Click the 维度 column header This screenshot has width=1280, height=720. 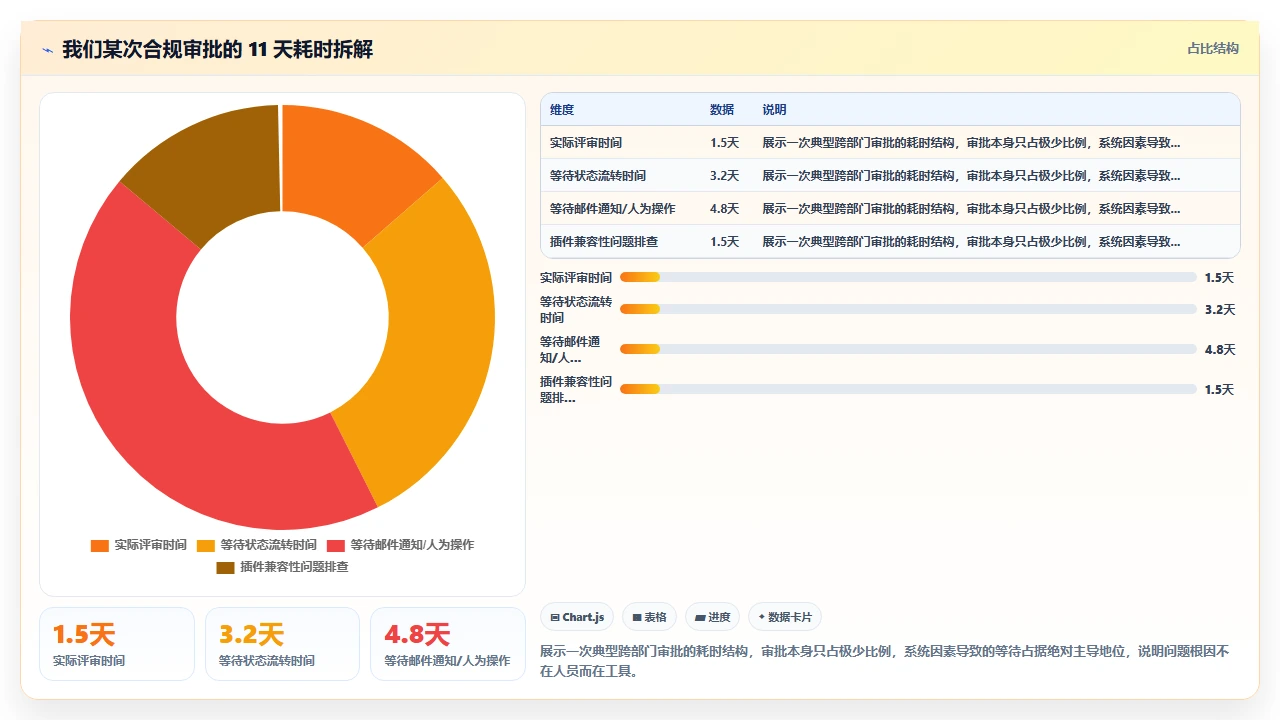pyautogui.click(x=562, y=110)
